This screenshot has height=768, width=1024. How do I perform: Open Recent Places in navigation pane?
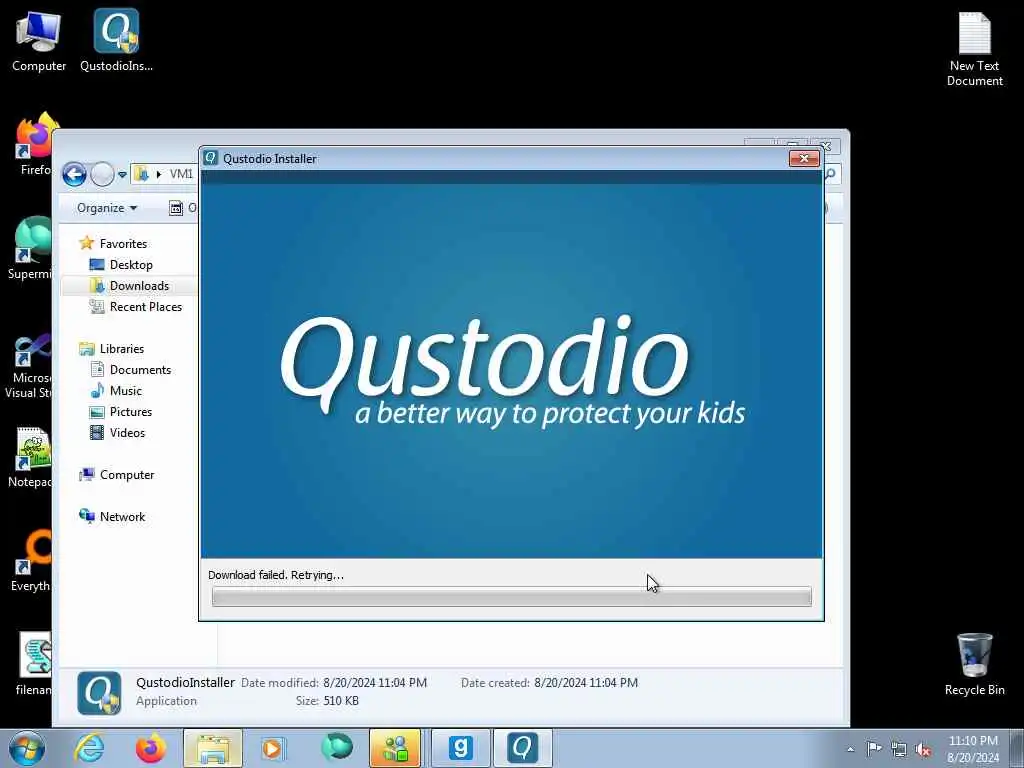[145, 306]
